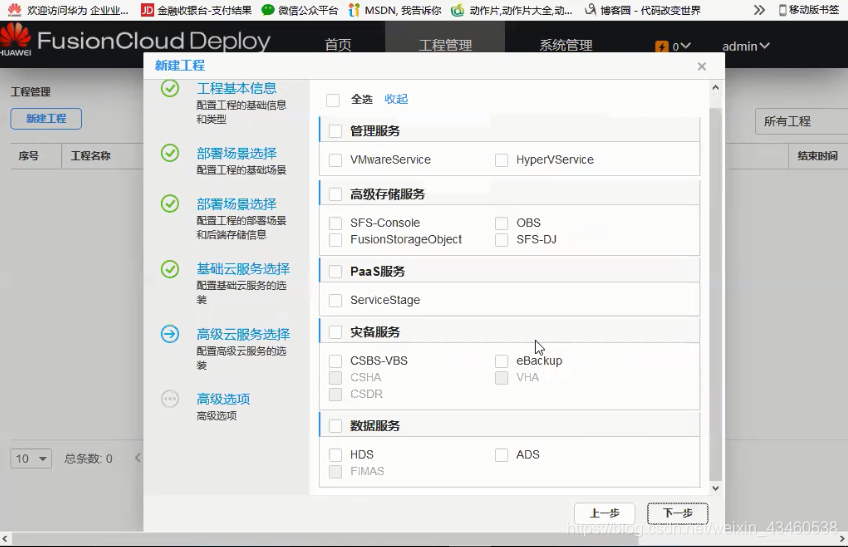The image size is (848, 547).
Task: Check the 数据服务 group checkbox
Action: click(x=335, y=426)
